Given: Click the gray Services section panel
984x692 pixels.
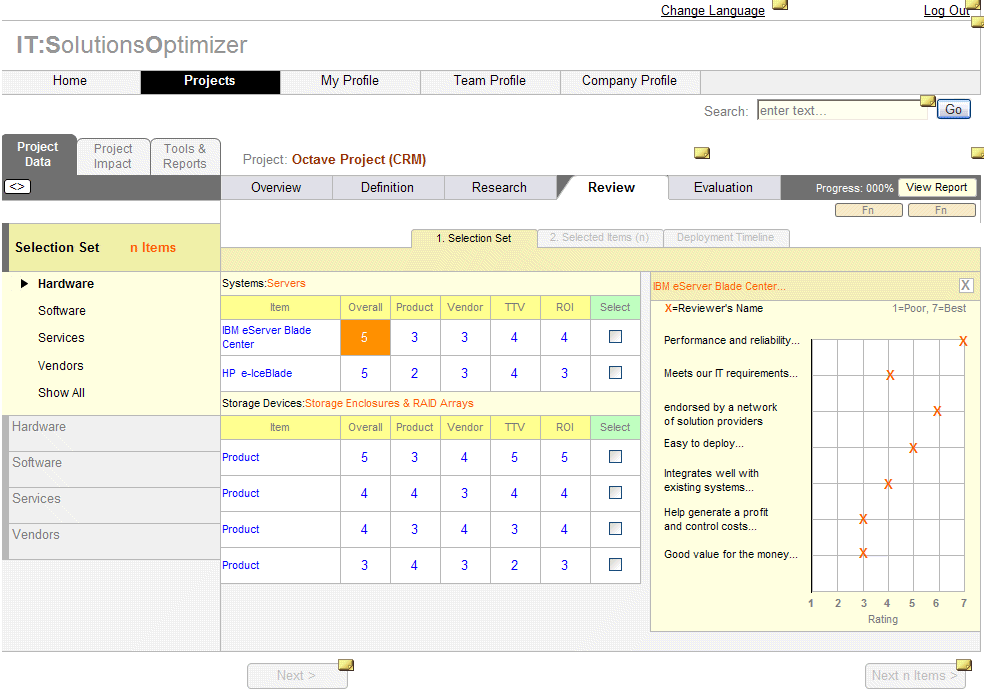Looking at the screenshot, I should tap(114, 505).
